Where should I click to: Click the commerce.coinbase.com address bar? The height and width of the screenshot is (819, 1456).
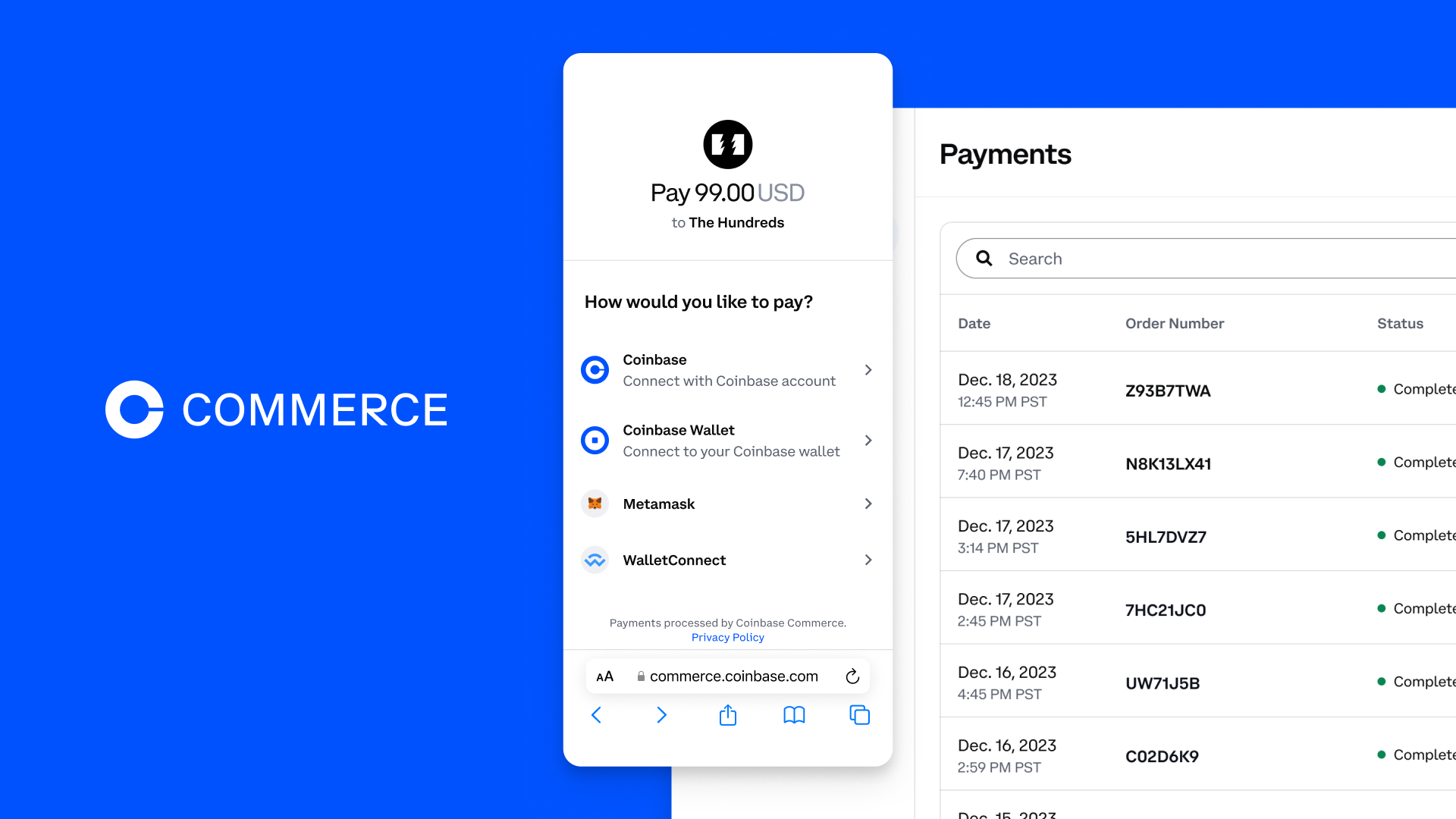[728, 675]
